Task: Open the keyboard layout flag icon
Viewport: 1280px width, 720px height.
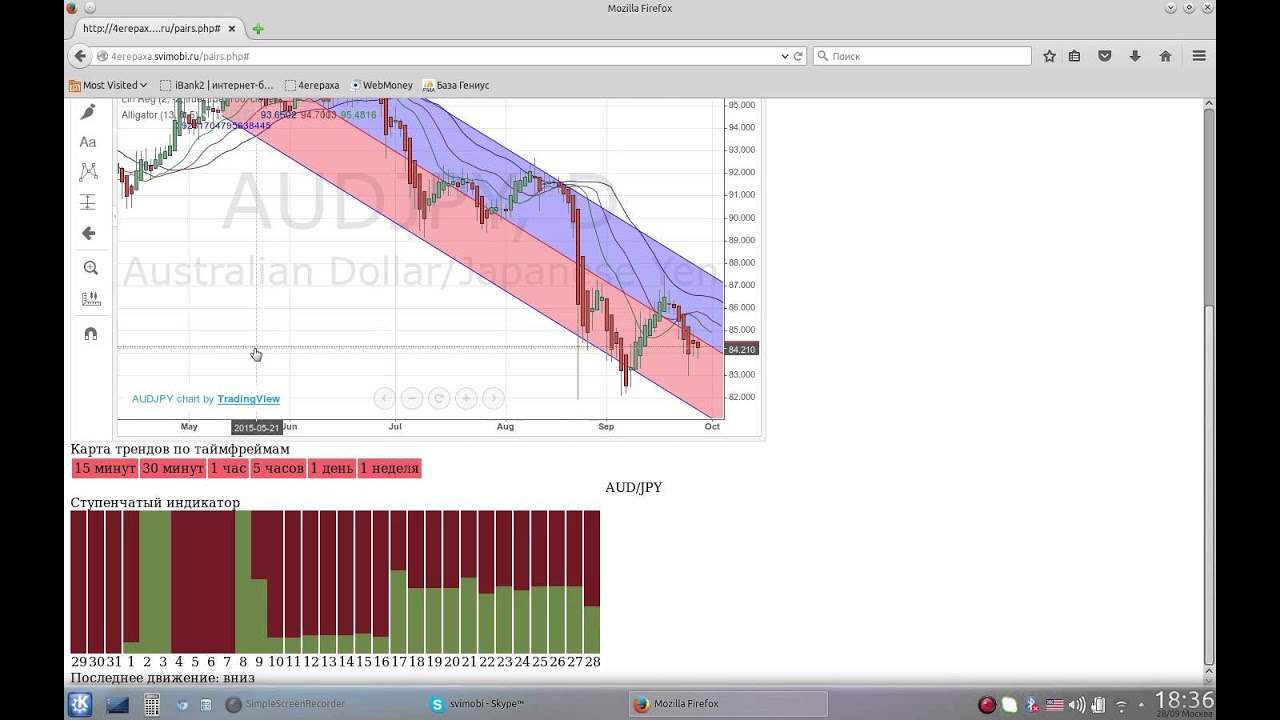Action: (1054, 705)
